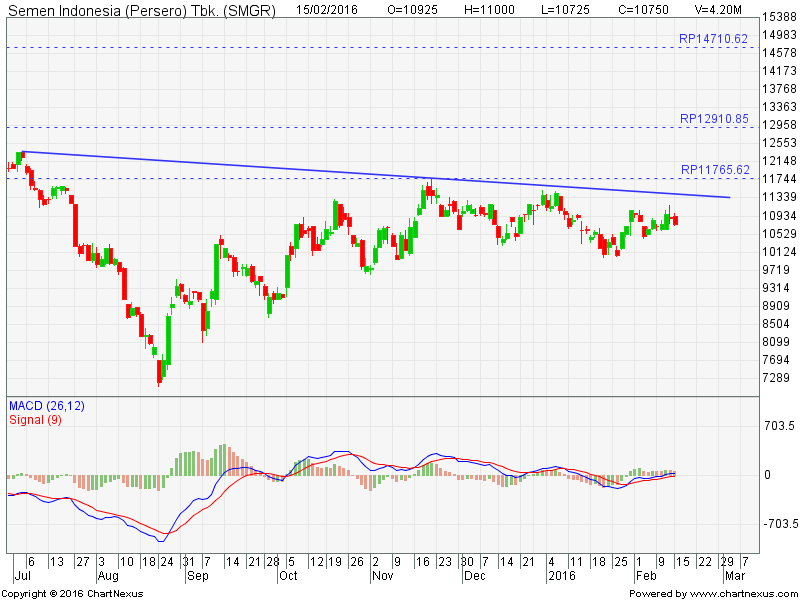Click the Semen Indonesia (SMGR) chart title
This screenshot has height=600, width=800.
(140, 8)
